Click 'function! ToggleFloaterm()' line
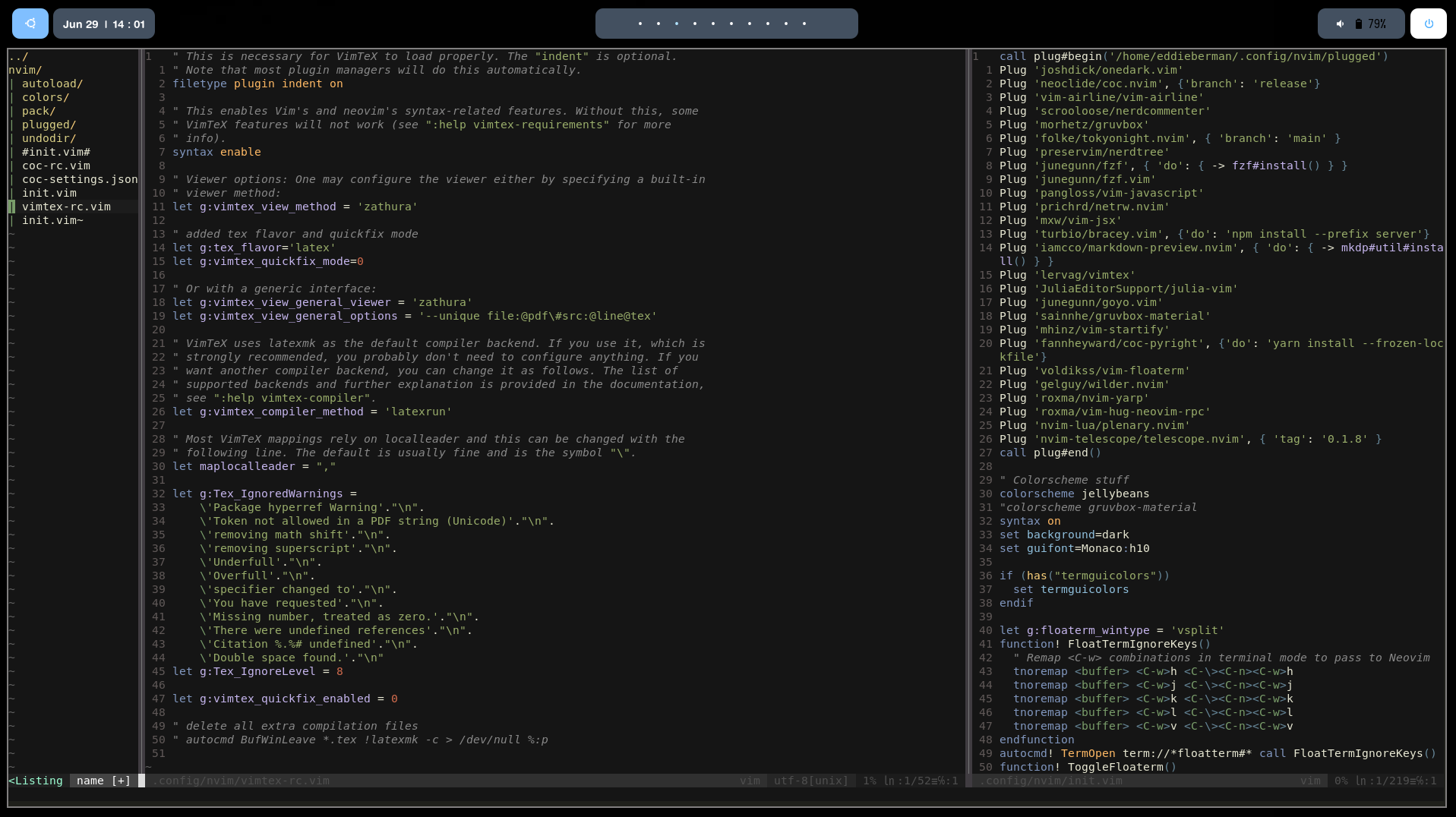The width and height of the screenshot is (1456, 817). tap(1088, 767)
